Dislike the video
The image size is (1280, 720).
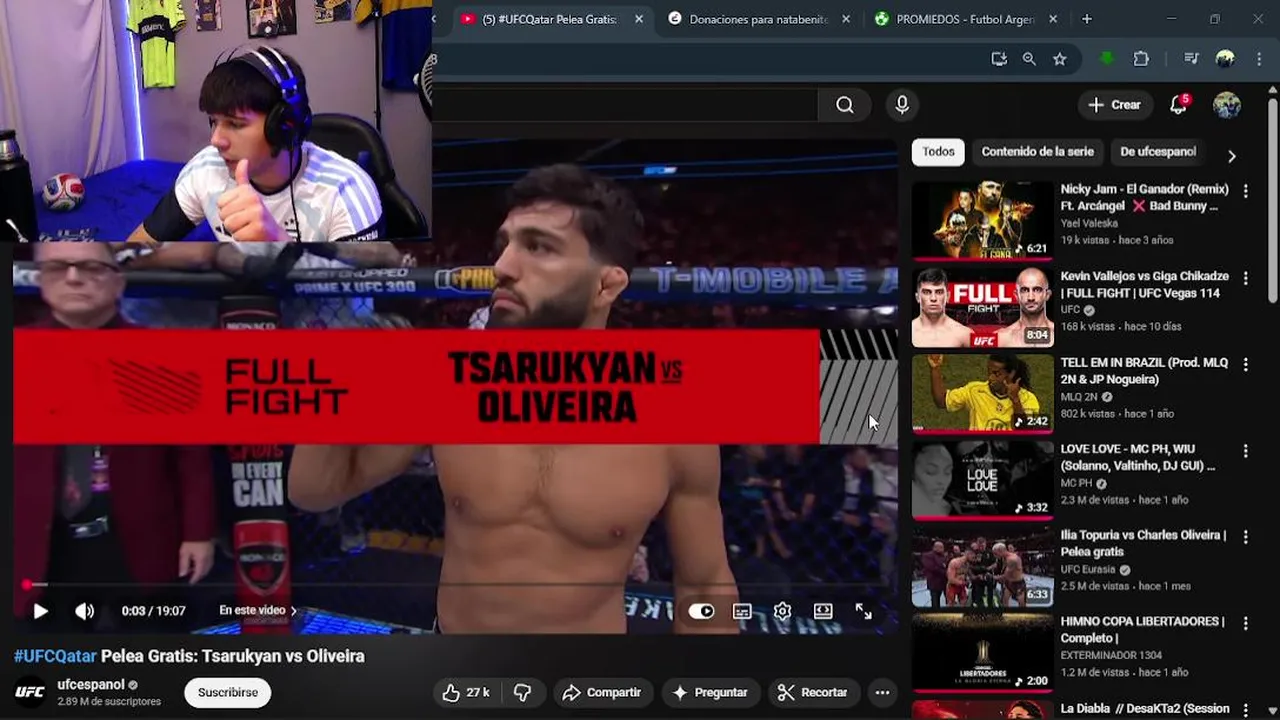522,692
